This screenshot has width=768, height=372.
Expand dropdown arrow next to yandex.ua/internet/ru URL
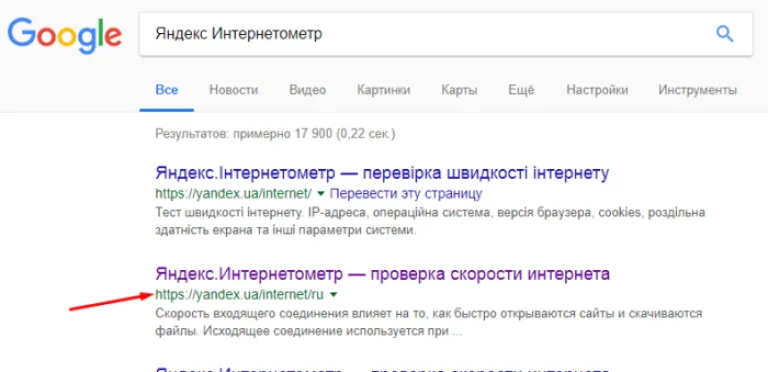click(334, 295)
